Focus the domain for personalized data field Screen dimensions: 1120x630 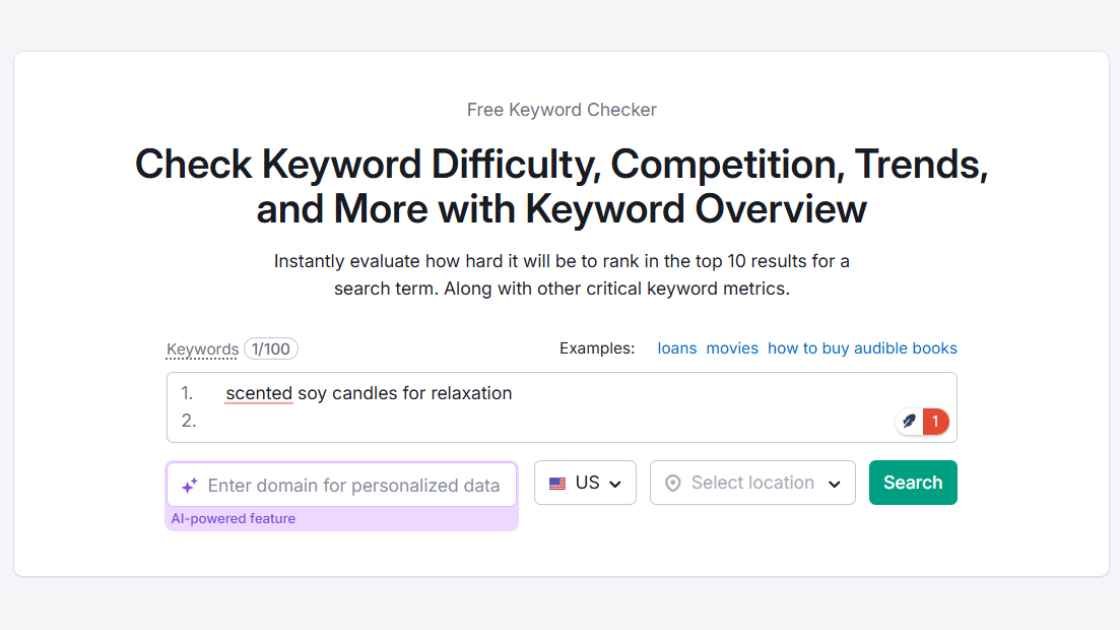coord(341,485)
